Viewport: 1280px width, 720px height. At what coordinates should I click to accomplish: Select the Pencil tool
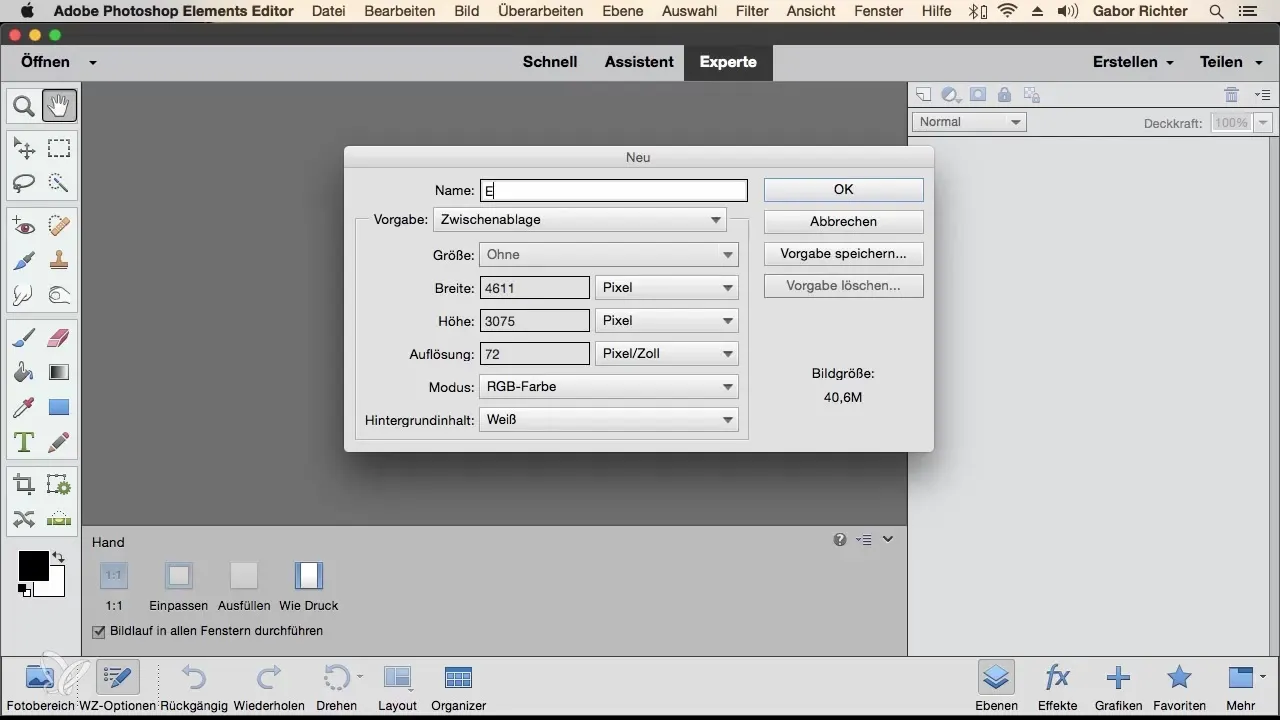(x=59, y=441)
